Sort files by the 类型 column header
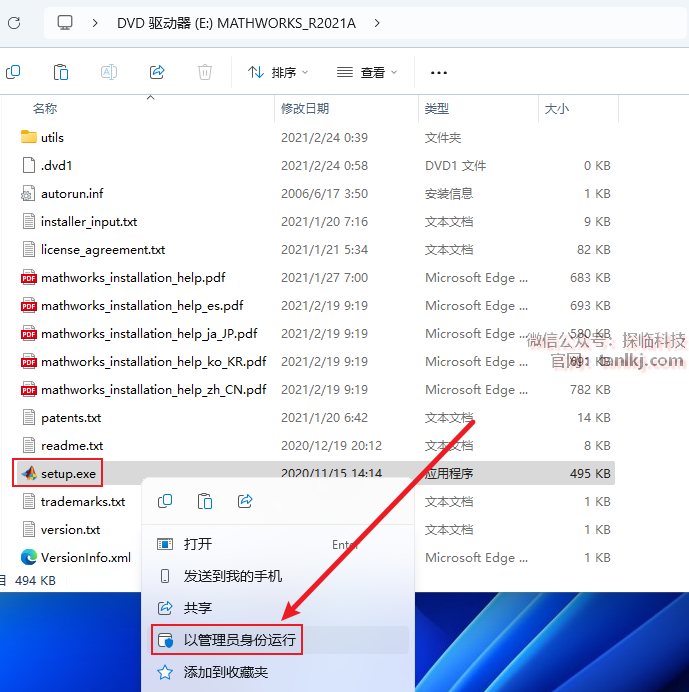This screenshot has height=692, width=689. point(437,108)
